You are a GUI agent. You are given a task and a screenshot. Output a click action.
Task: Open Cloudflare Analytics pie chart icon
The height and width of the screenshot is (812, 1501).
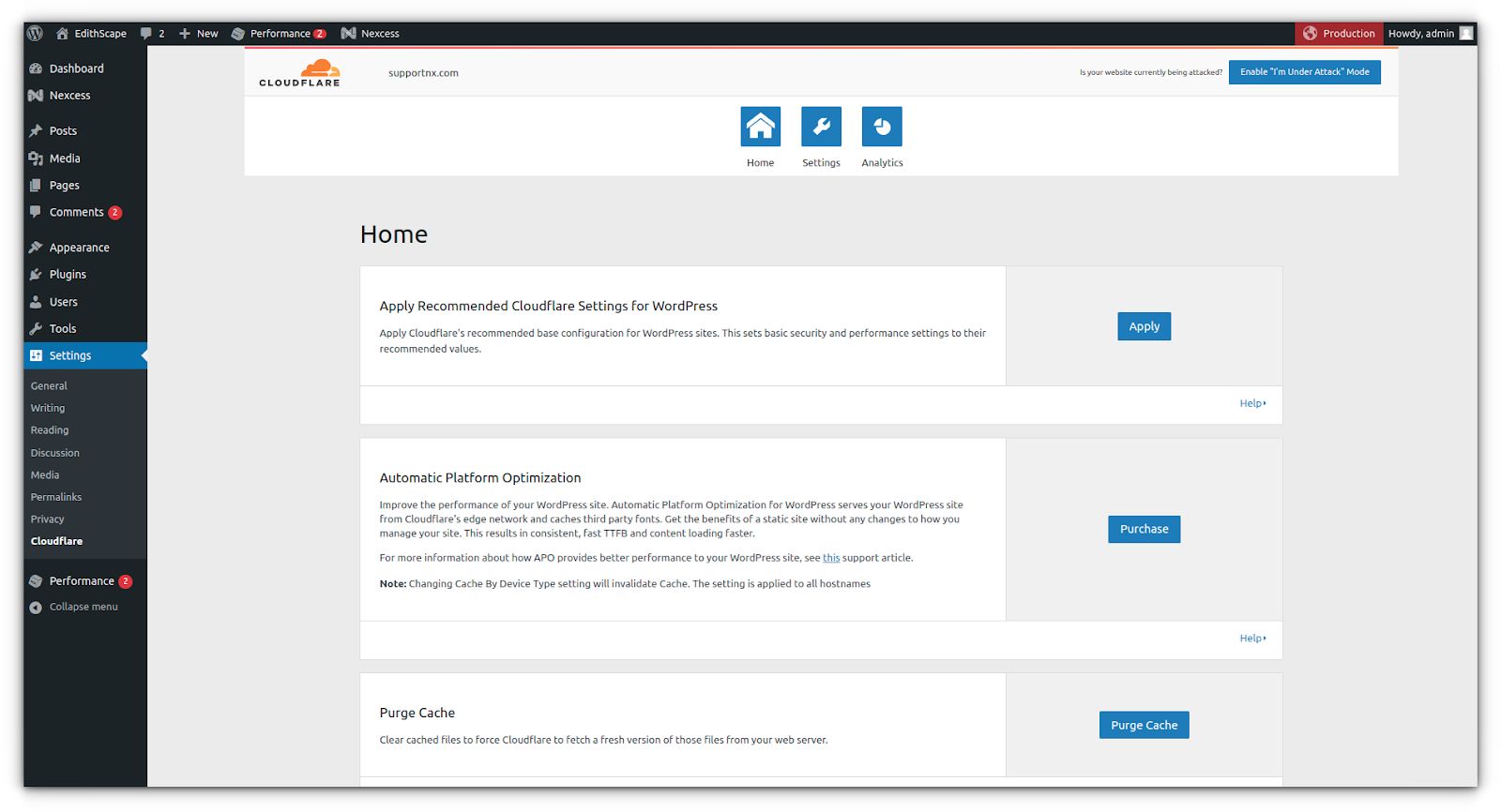pyautogui.click(x=882, y=127)
